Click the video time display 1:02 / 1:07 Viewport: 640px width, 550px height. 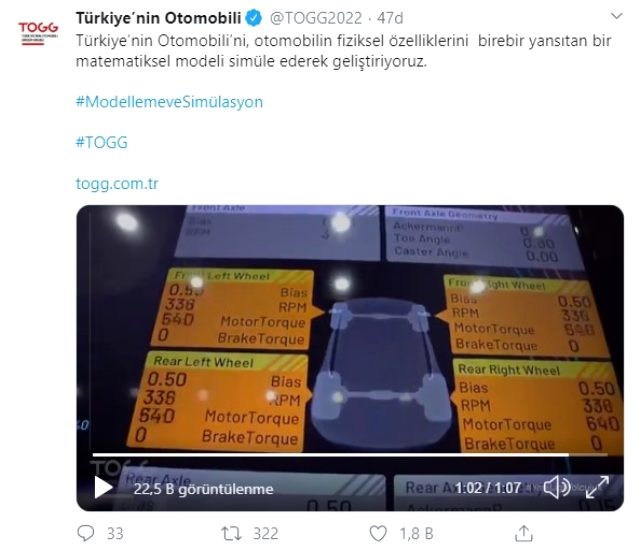click(488, 488)
